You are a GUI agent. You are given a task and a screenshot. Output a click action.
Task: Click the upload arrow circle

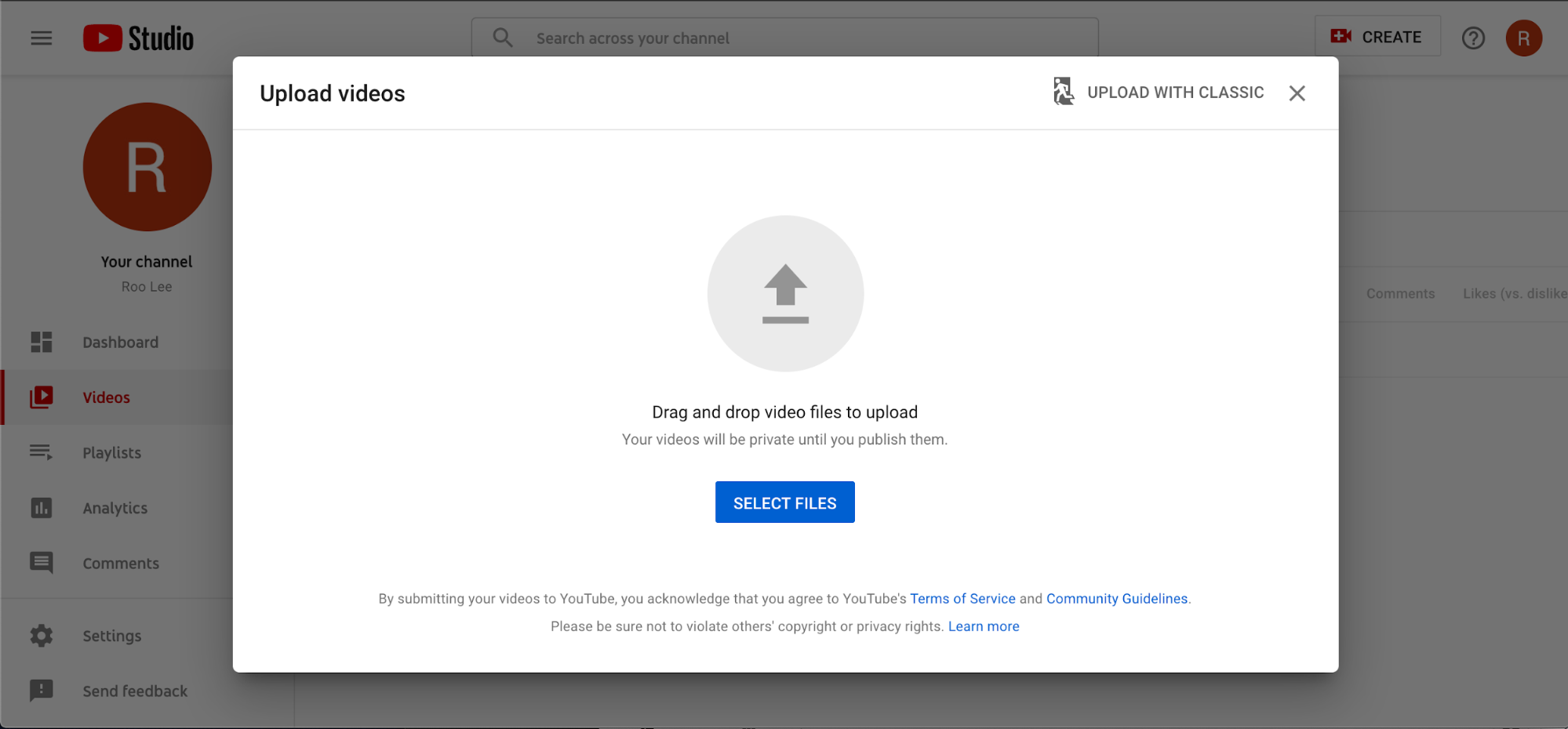click(x=785, y=294)
